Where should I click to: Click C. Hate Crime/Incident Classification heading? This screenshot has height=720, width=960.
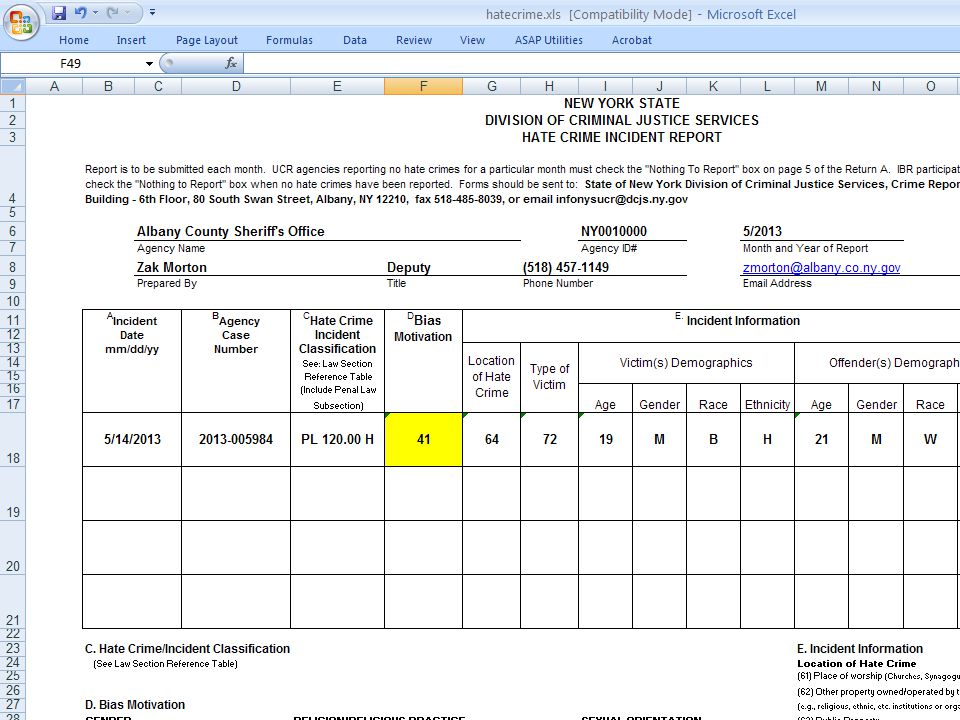[187, 648]
